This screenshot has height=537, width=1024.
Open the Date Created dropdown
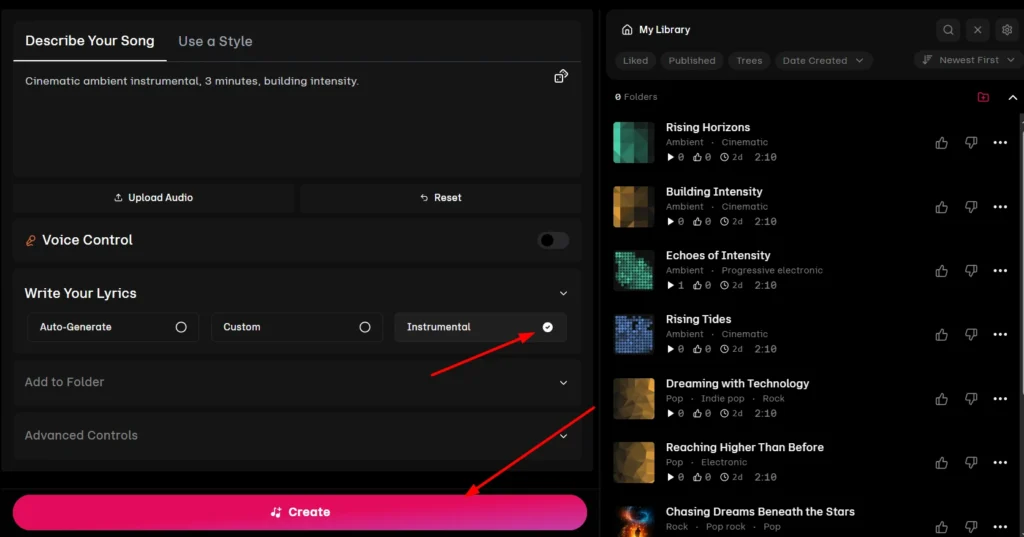point(823,60)
